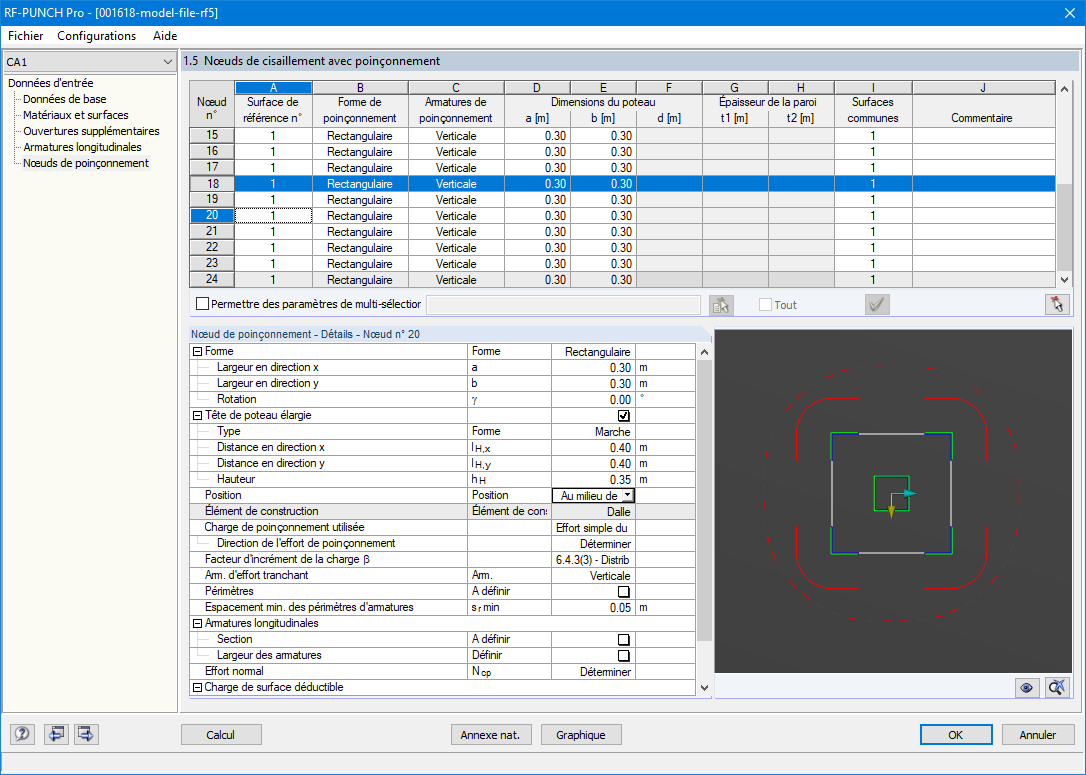Toggle the eye view mode icon
The height and width of the screenshot is (775, 1086).
[1026, 688]
